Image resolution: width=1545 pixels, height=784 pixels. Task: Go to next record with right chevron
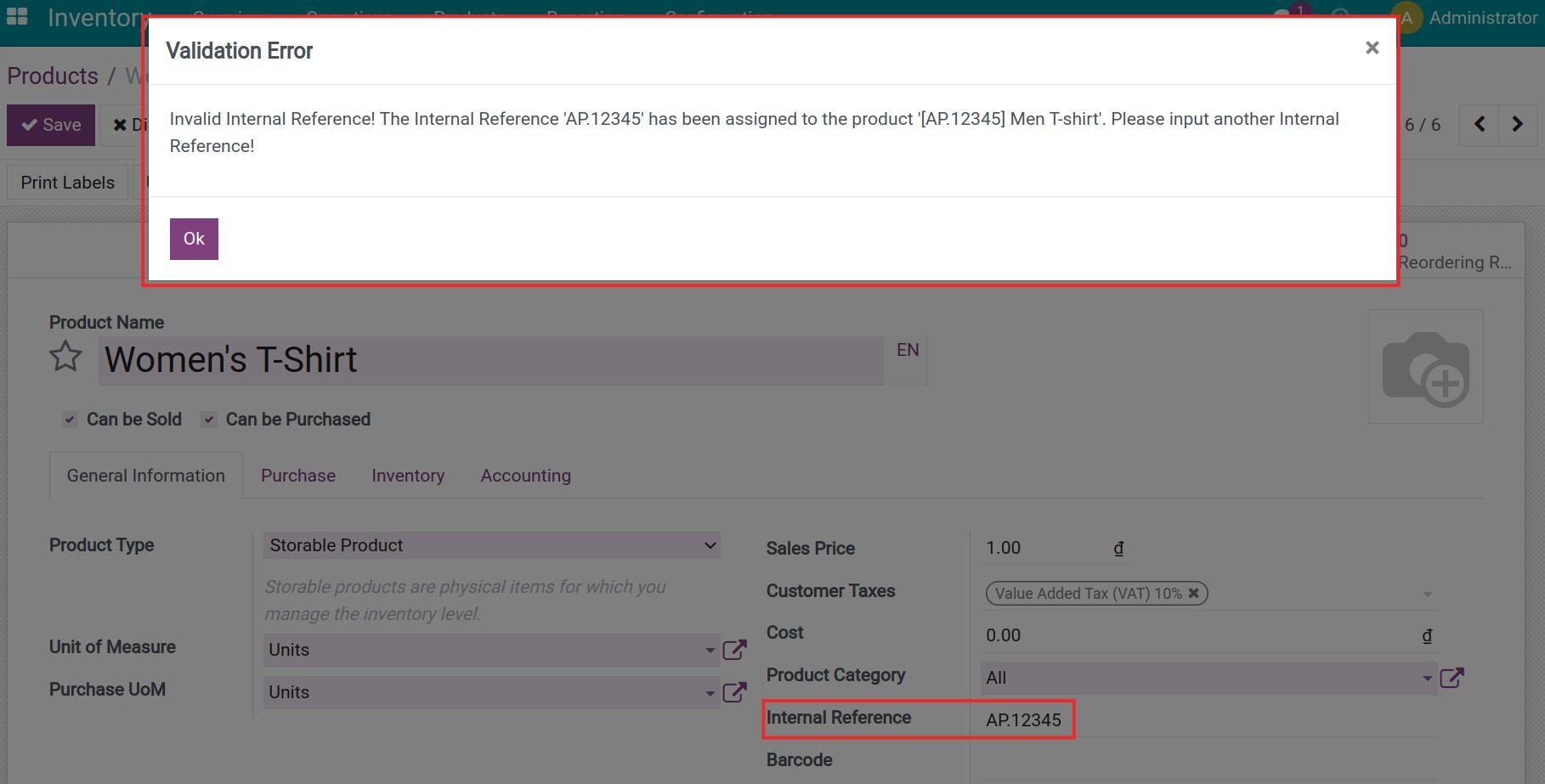(1518, 124)
